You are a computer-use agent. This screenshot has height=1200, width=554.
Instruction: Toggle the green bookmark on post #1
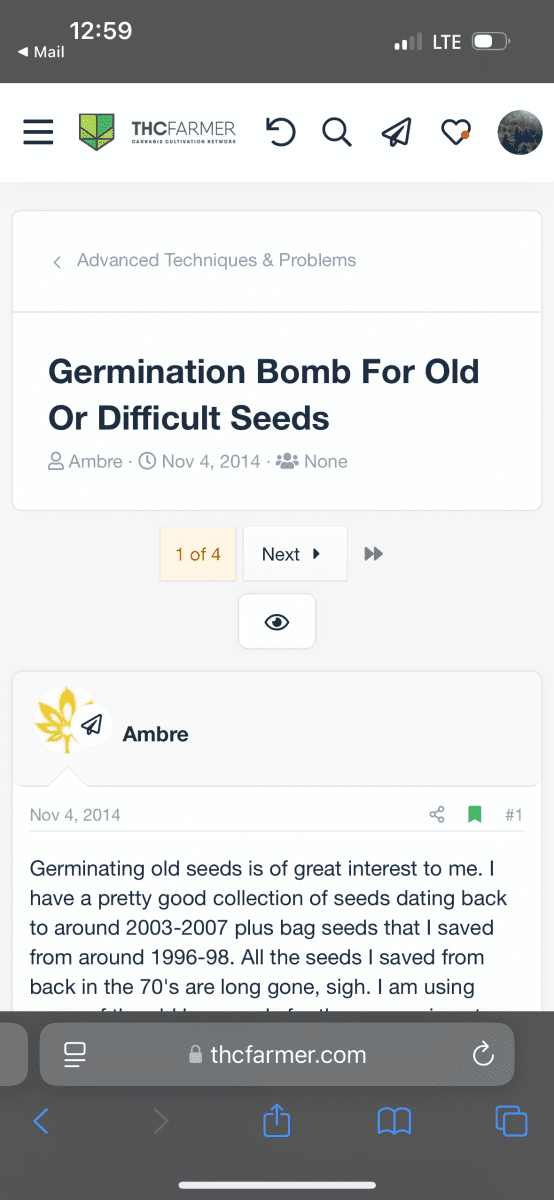click(x=475, y=815)
